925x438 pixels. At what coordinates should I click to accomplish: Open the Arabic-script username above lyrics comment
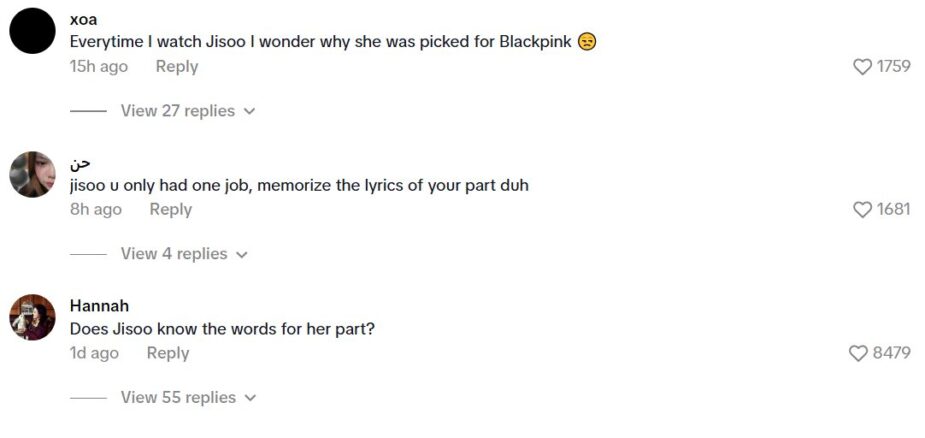[x=80, y=163]
